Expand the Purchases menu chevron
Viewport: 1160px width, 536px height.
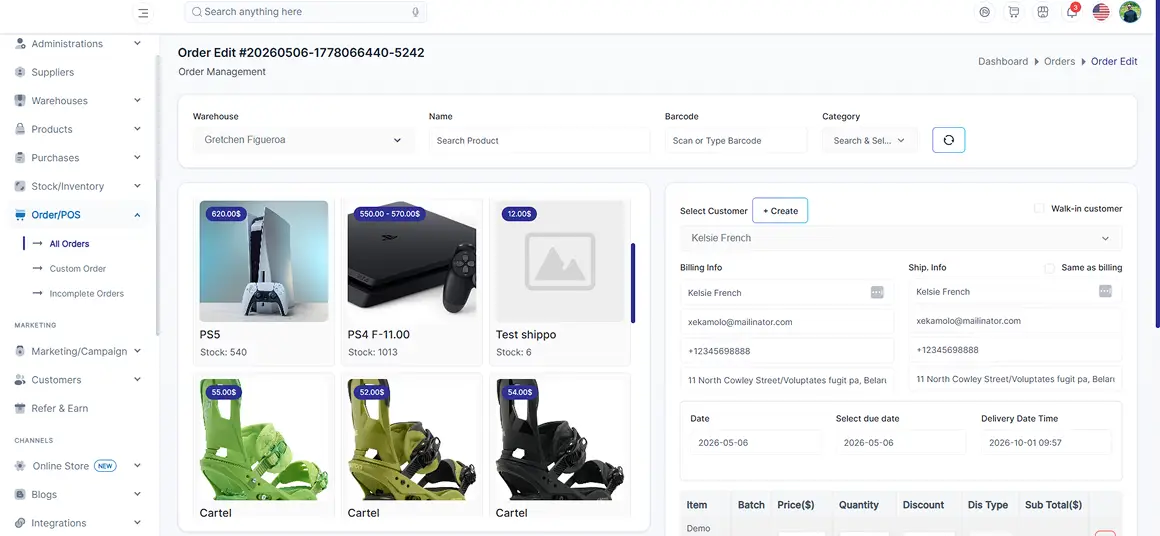pyautogui.click(x=138, y=157)
